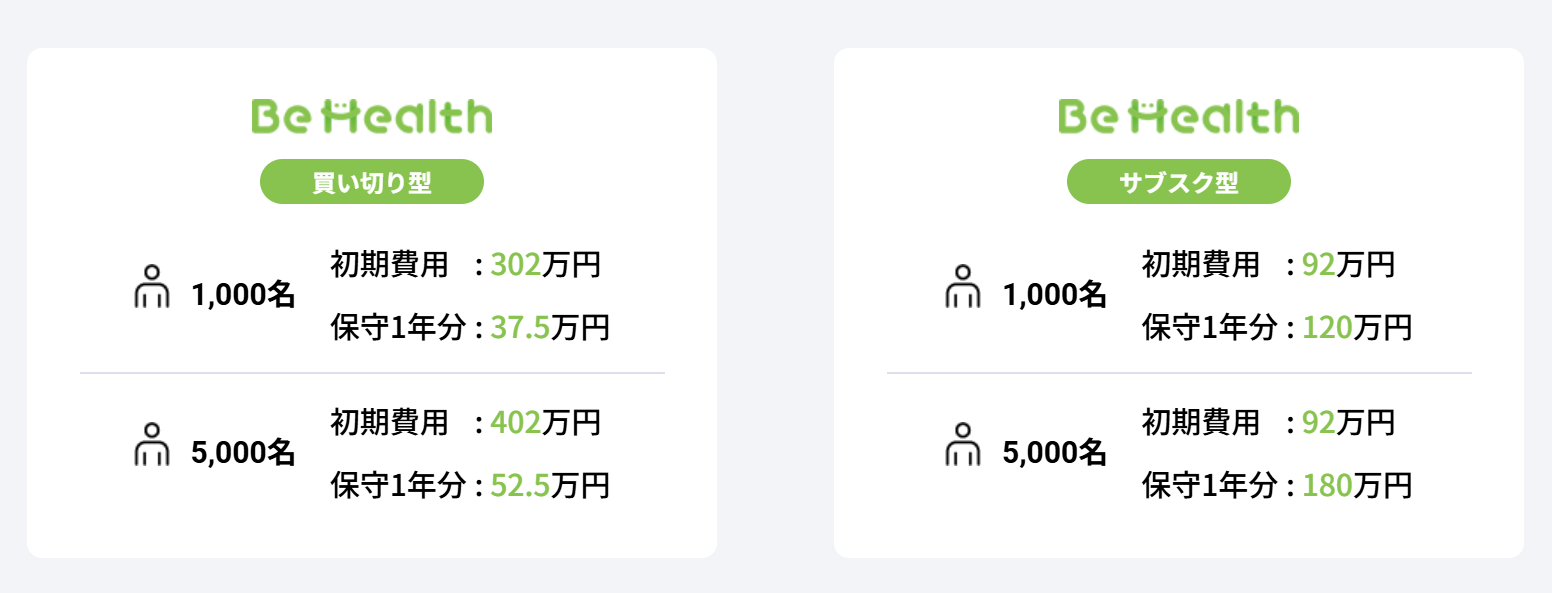The height and width of the screenshot is (593, 1552).
Task: Click the 5,000名 label in the サブスク型 card
Action: (1055, 452)
